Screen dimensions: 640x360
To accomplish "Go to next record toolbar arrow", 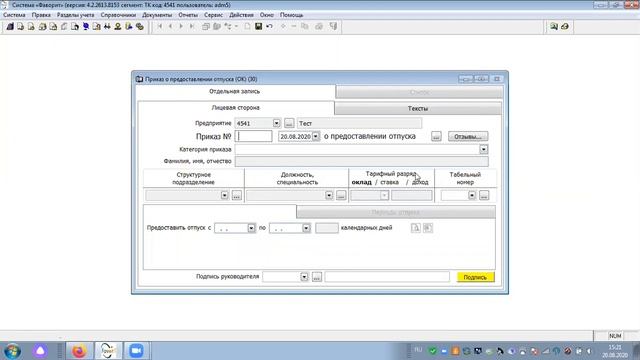I will click(181, 27).
